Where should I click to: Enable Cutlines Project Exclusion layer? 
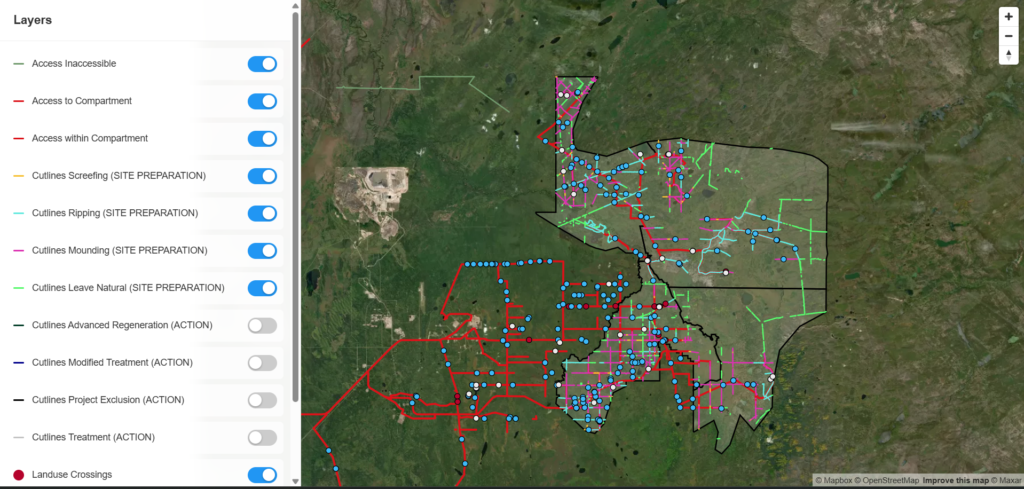[262, 400]
